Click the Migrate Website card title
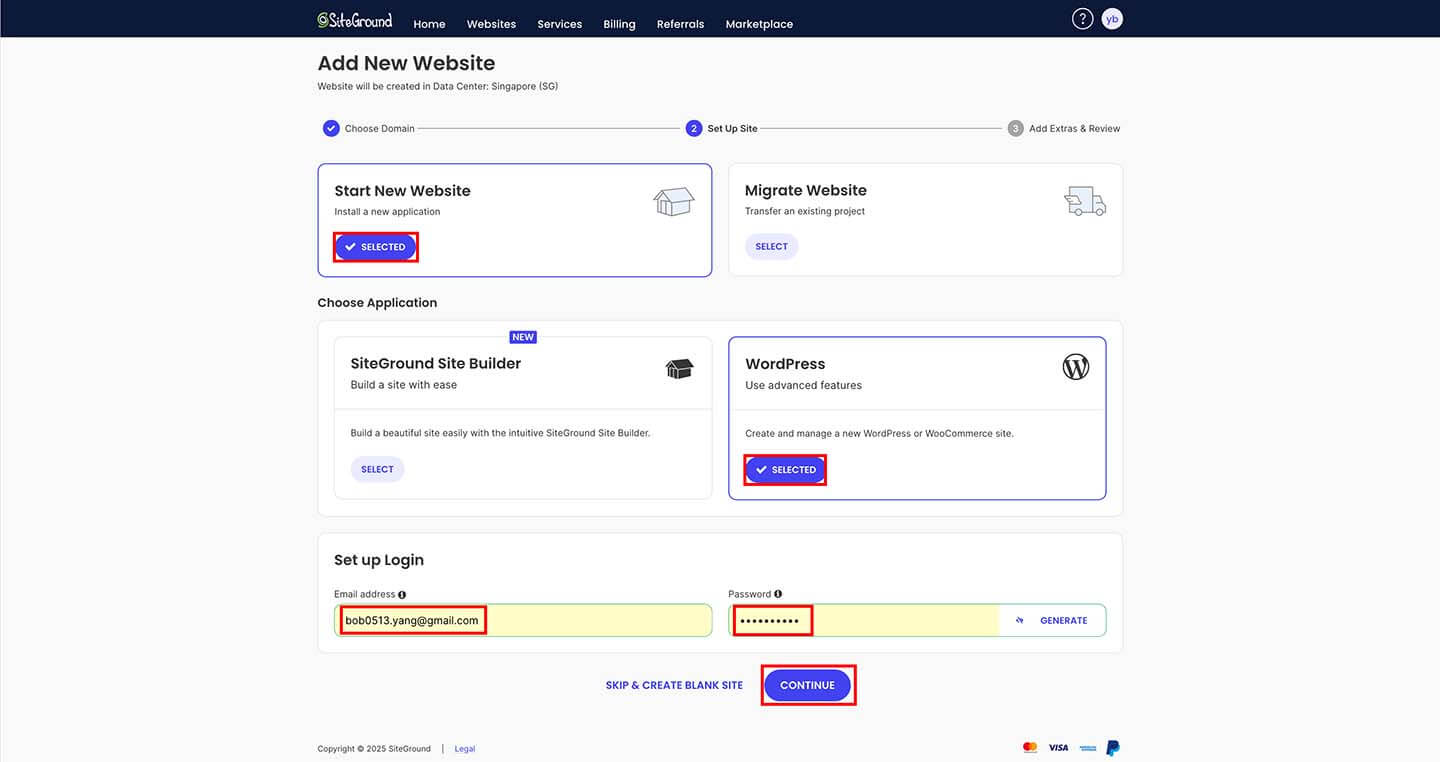Screen dimensions: 1440x762 (x=806, y=191)
